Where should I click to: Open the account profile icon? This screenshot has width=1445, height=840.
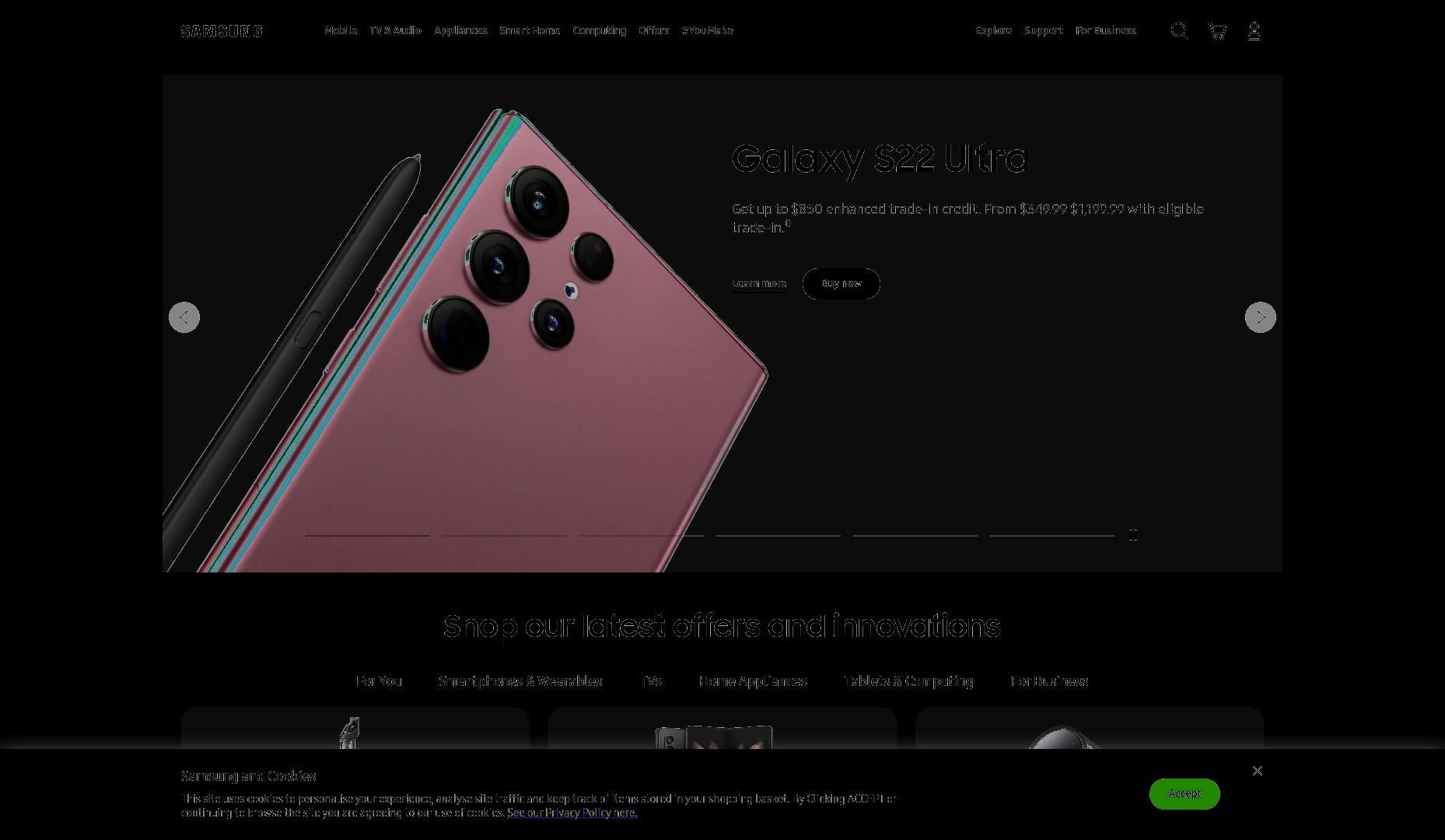click(x=1254, y=31)
